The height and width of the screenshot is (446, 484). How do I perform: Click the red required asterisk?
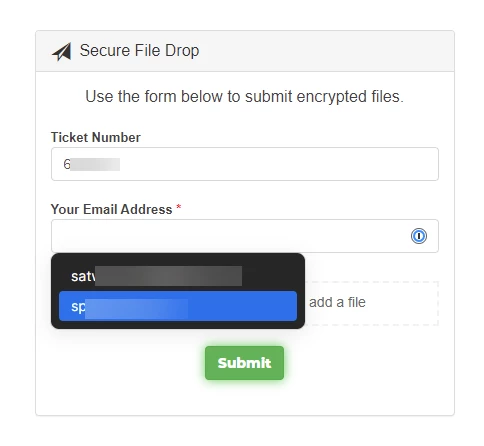(x=179, y=207)
